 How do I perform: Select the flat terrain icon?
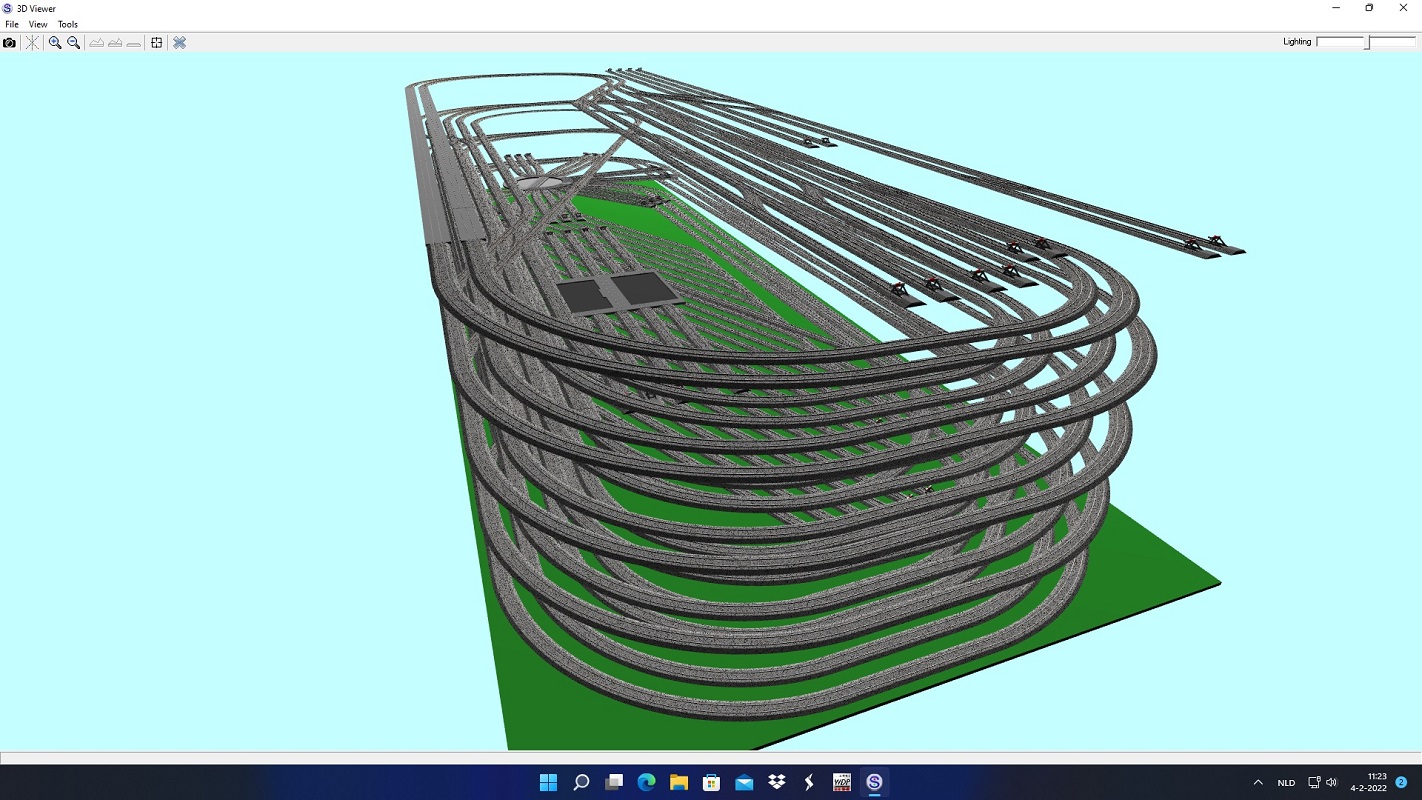coord(133,43)
